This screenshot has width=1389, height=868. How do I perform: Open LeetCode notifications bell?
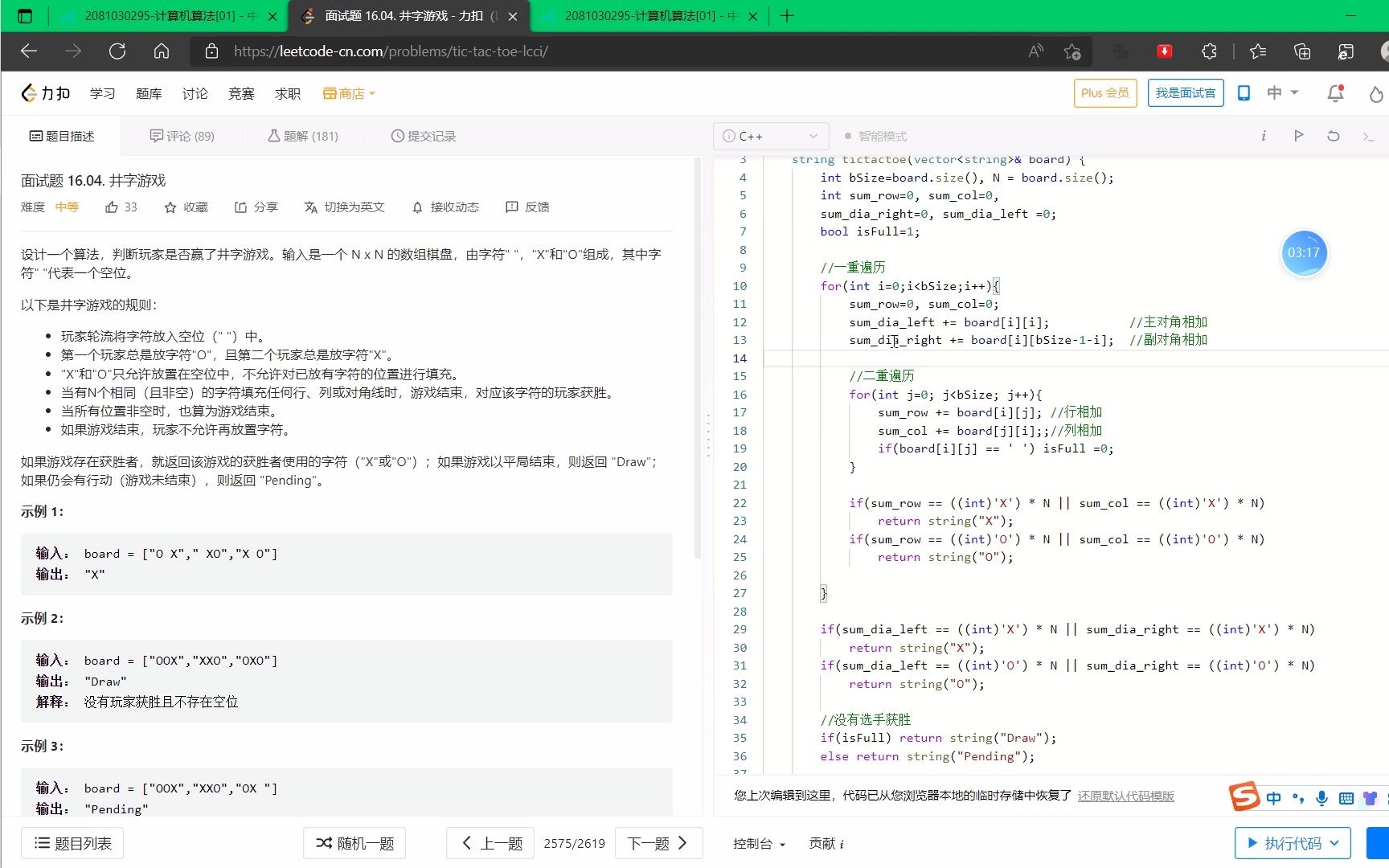point(1335,93)
